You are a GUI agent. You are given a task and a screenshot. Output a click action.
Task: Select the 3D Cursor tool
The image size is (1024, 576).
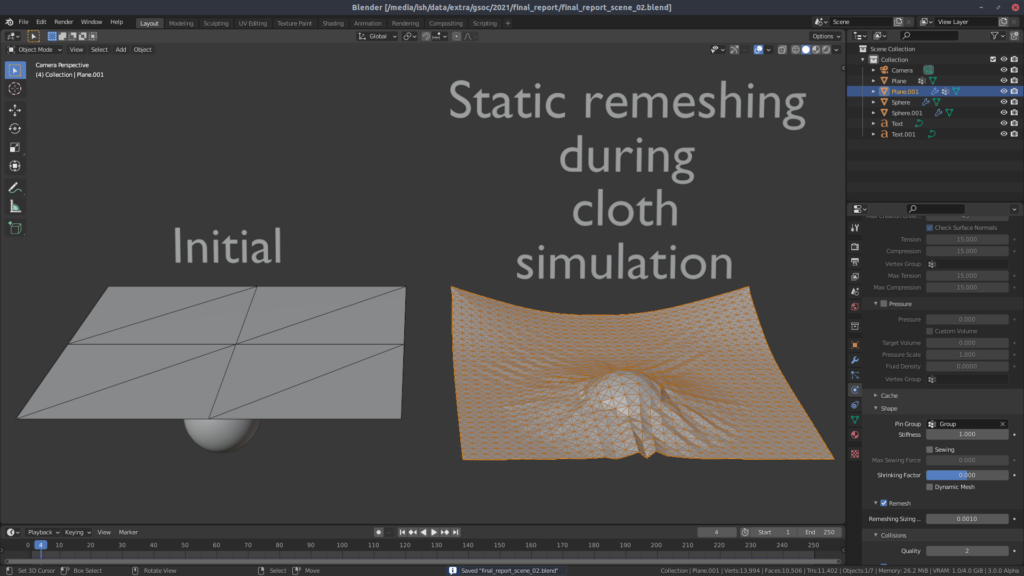tap(15, 88)
